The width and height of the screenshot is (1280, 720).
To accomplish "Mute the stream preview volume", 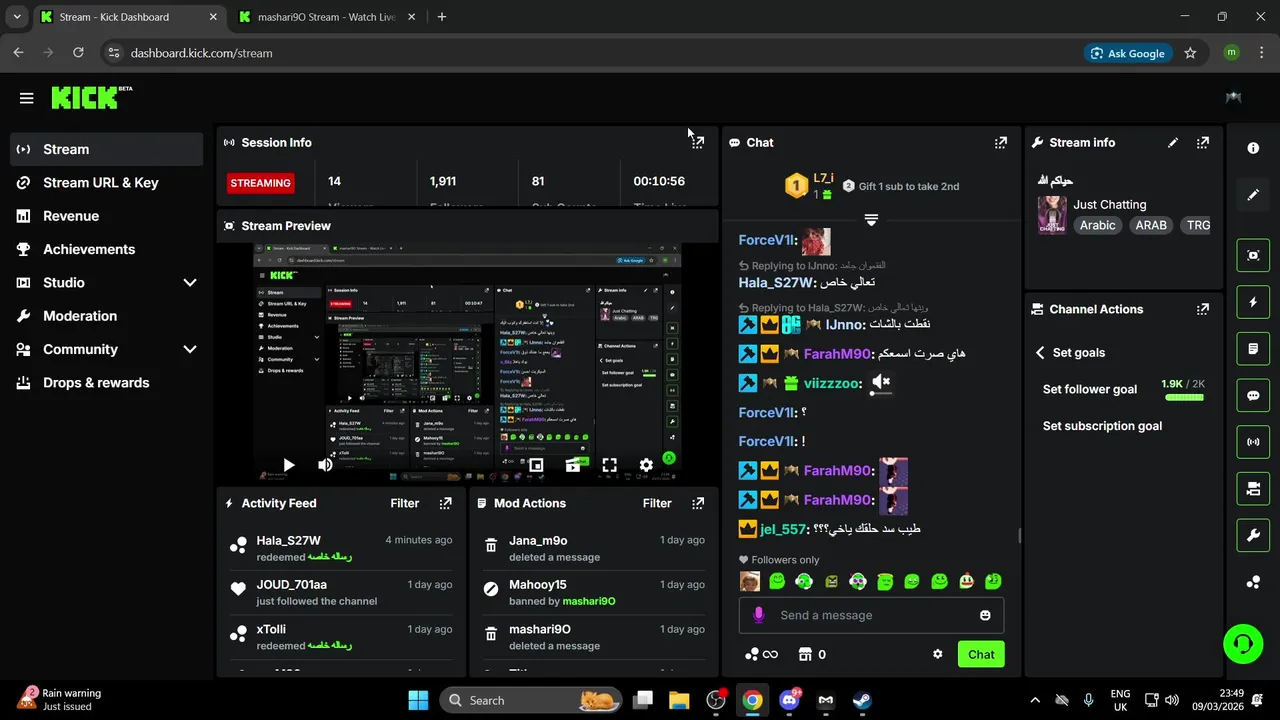I will coord(325,465).
